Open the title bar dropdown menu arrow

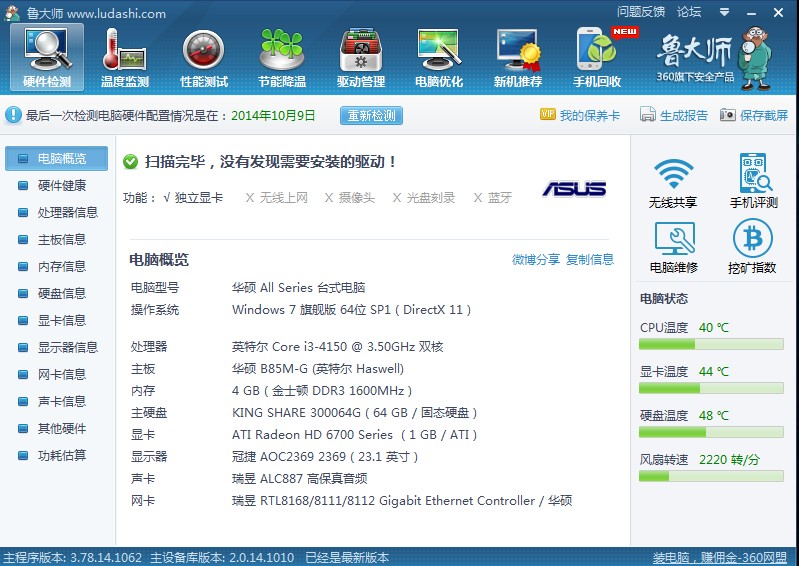click(724, 12)
